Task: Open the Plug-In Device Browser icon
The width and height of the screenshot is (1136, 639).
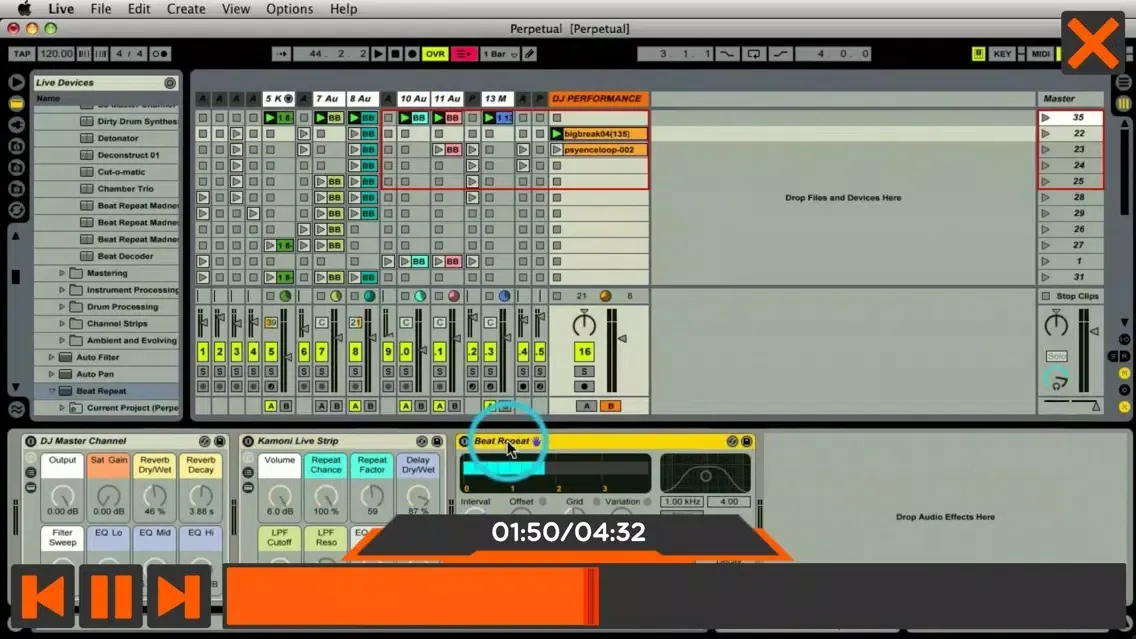Action: coord(16,125)
